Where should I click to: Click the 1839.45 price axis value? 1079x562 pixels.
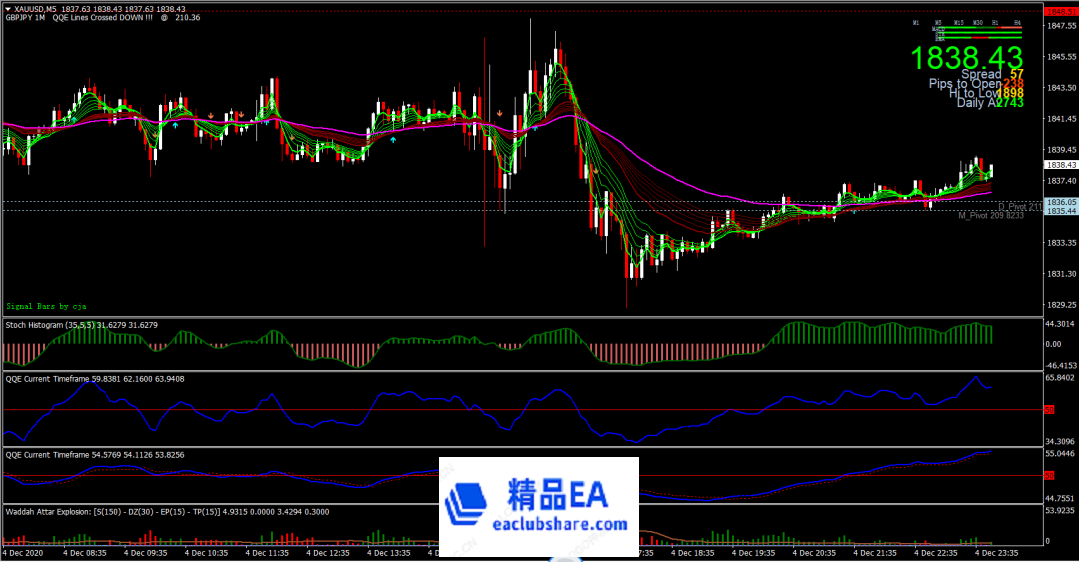(x=1061, y=149)
